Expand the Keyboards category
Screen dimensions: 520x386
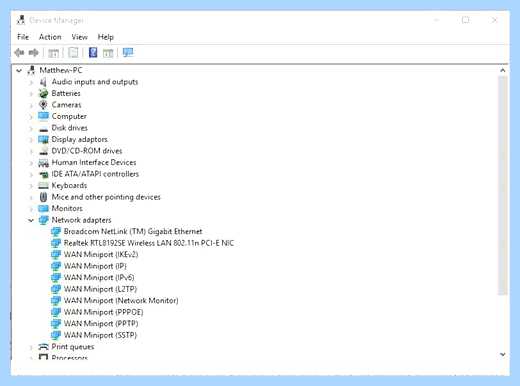tap(31, 186)
